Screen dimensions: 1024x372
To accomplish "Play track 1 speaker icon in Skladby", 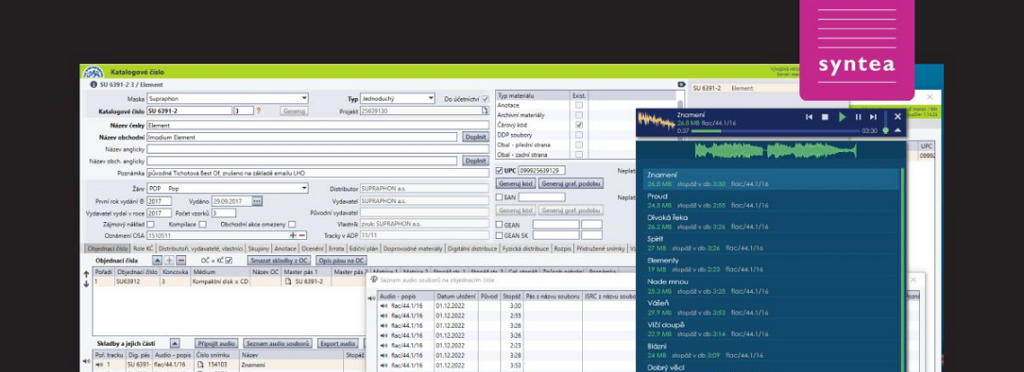I will click(99, 365).
